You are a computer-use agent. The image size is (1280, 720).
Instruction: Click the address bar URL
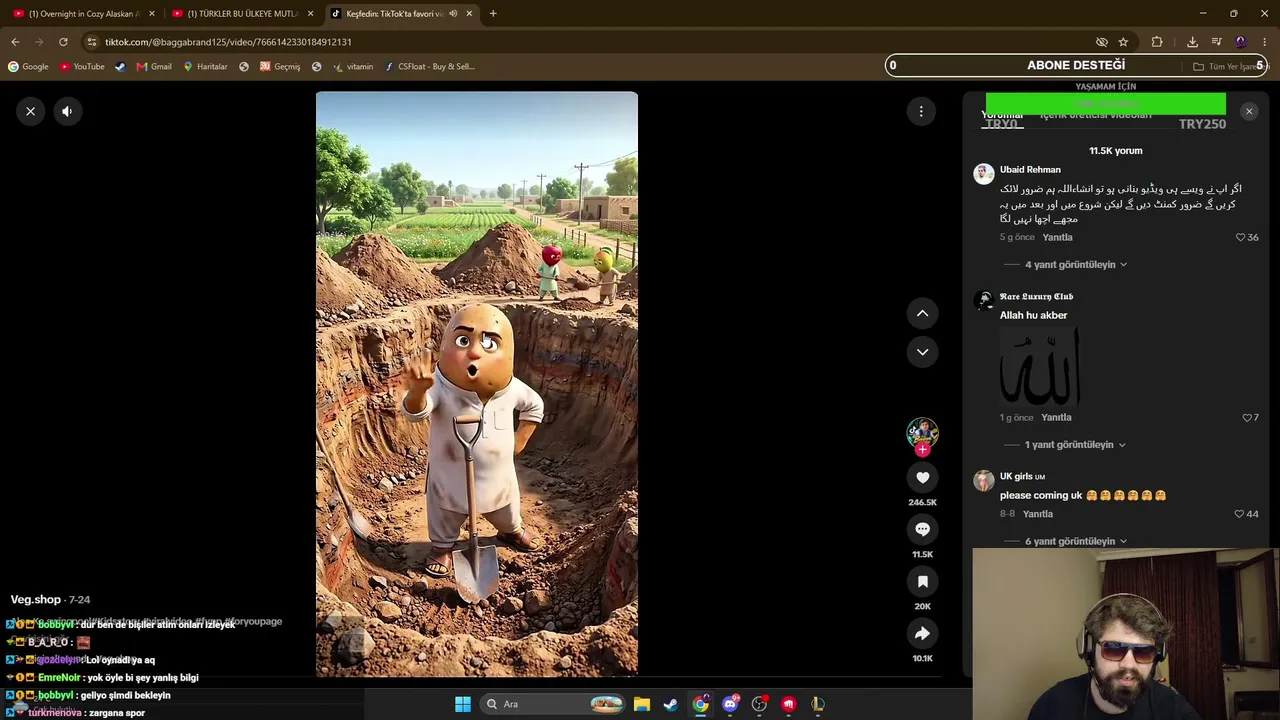[228, 42]
